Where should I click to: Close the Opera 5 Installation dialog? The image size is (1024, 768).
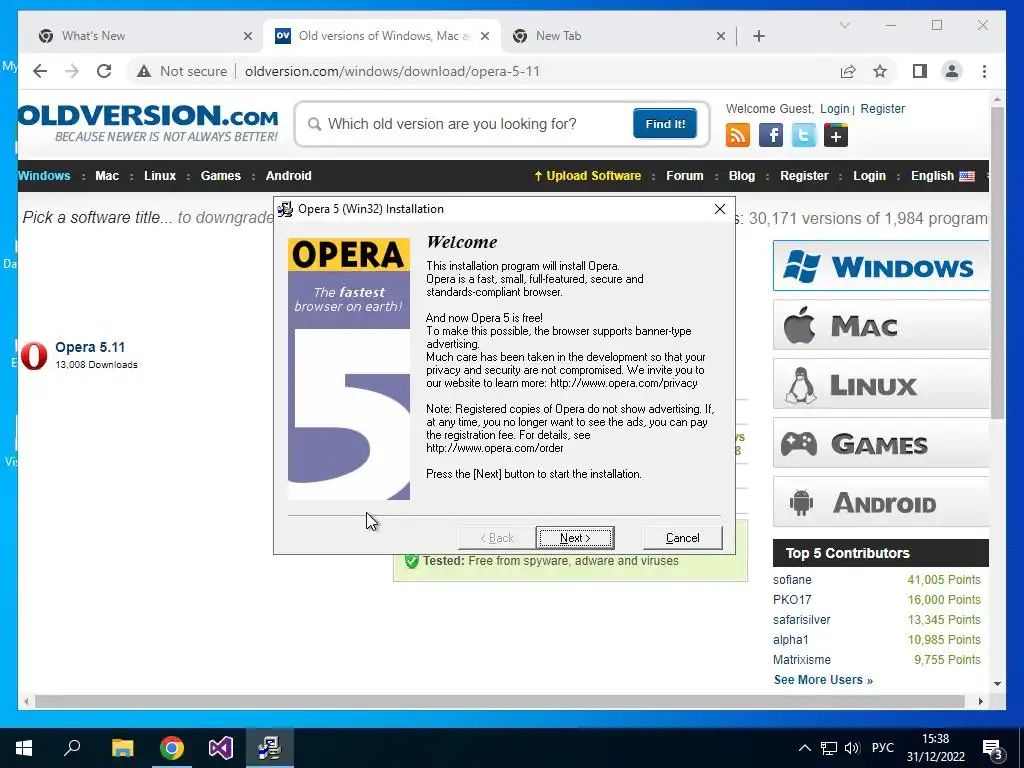tap(720, 209)
